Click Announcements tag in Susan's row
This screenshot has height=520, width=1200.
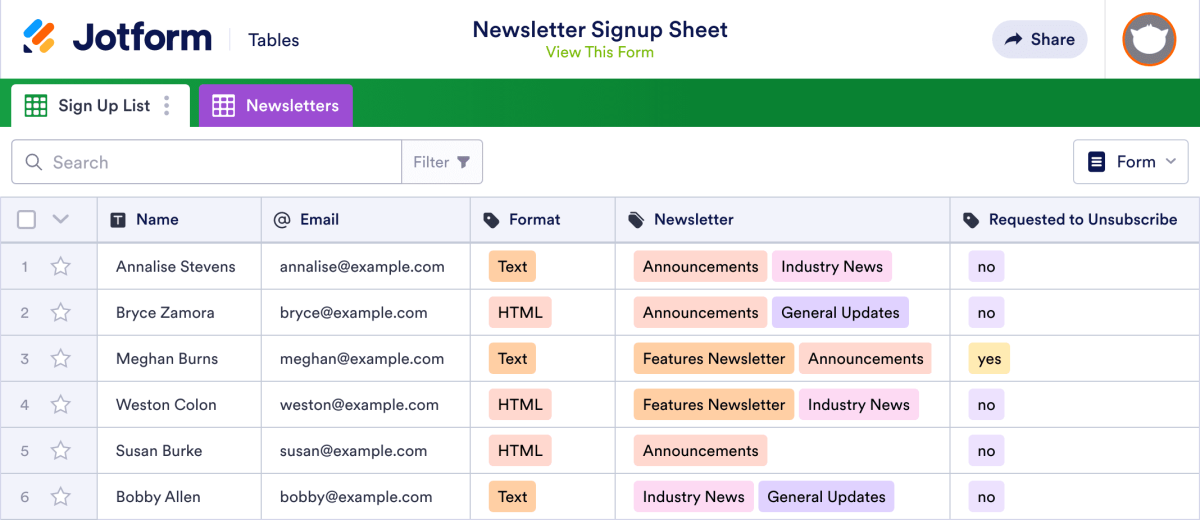point(700,450)
